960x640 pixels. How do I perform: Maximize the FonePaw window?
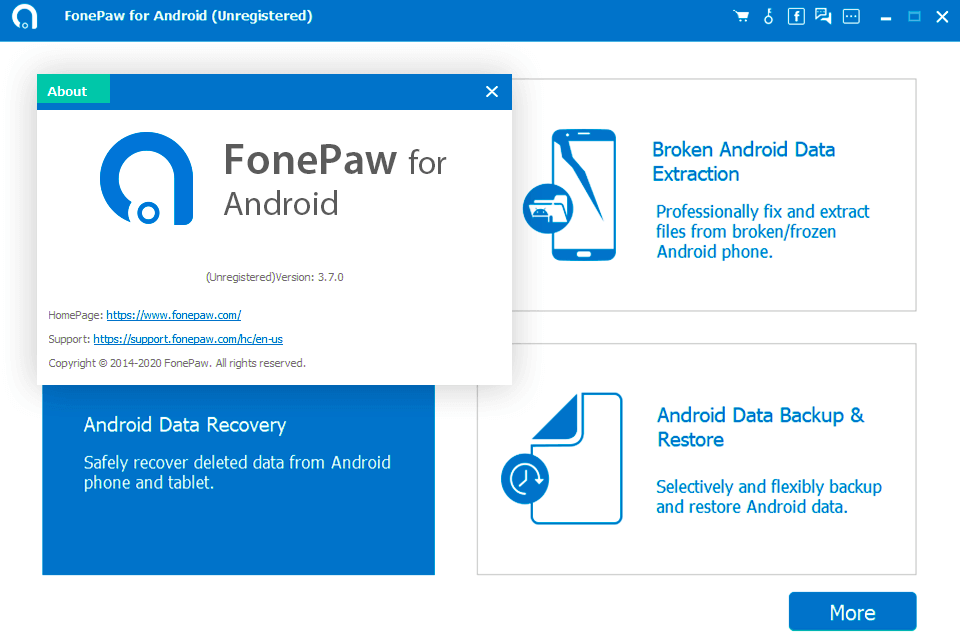tap(914, 16)
